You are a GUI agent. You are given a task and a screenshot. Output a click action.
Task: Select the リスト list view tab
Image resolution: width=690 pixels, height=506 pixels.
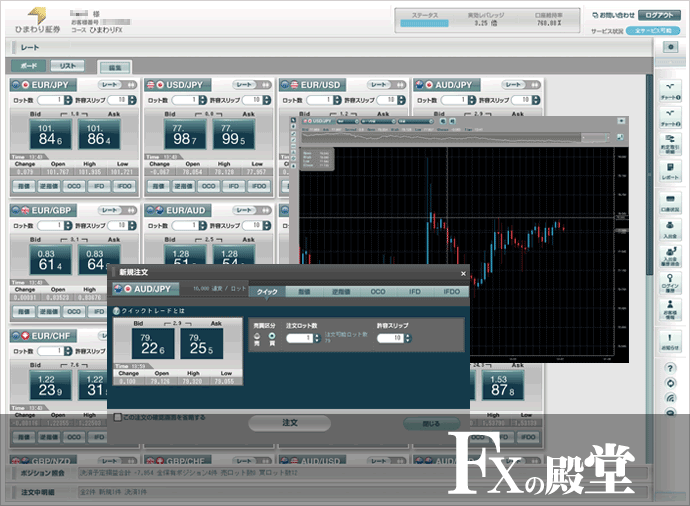coord(67,66)
